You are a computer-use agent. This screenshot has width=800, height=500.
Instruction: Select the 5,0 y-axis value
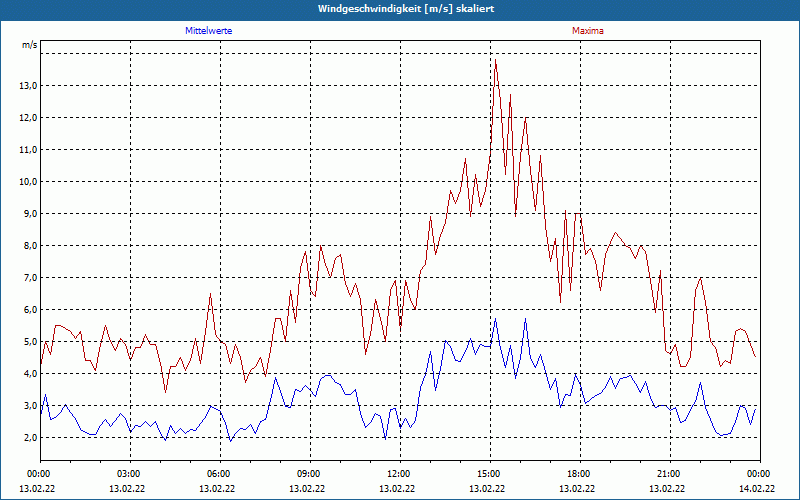pos(30,342)
